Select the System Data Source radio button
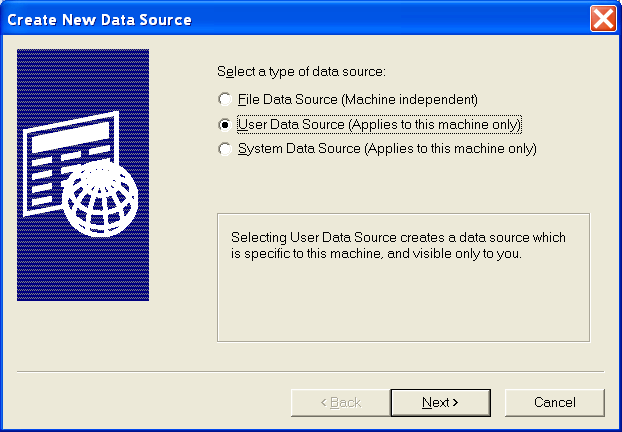 [x=225, y=149]
